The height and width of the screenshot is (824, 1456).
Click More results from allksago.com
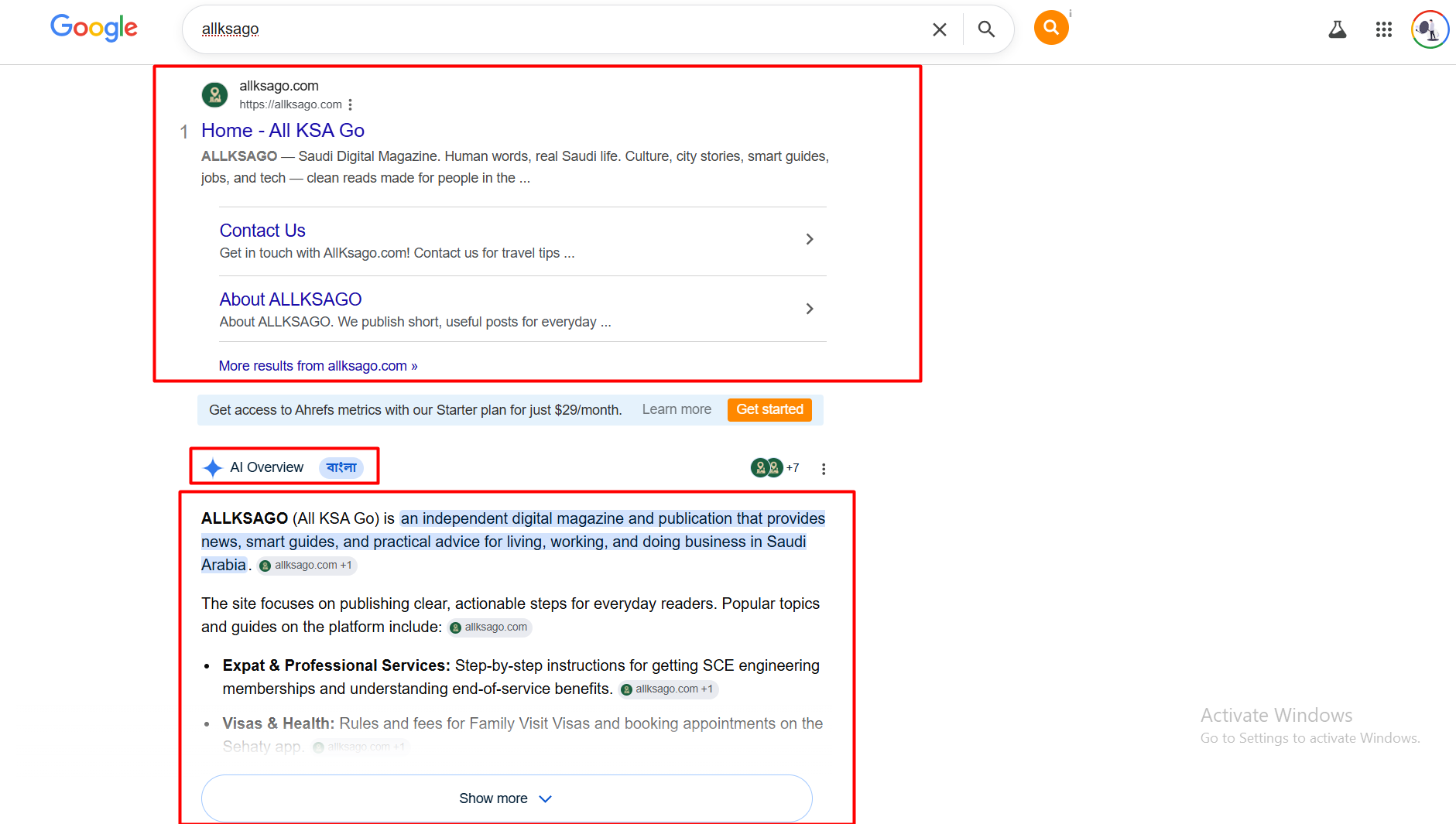[318, 366]
